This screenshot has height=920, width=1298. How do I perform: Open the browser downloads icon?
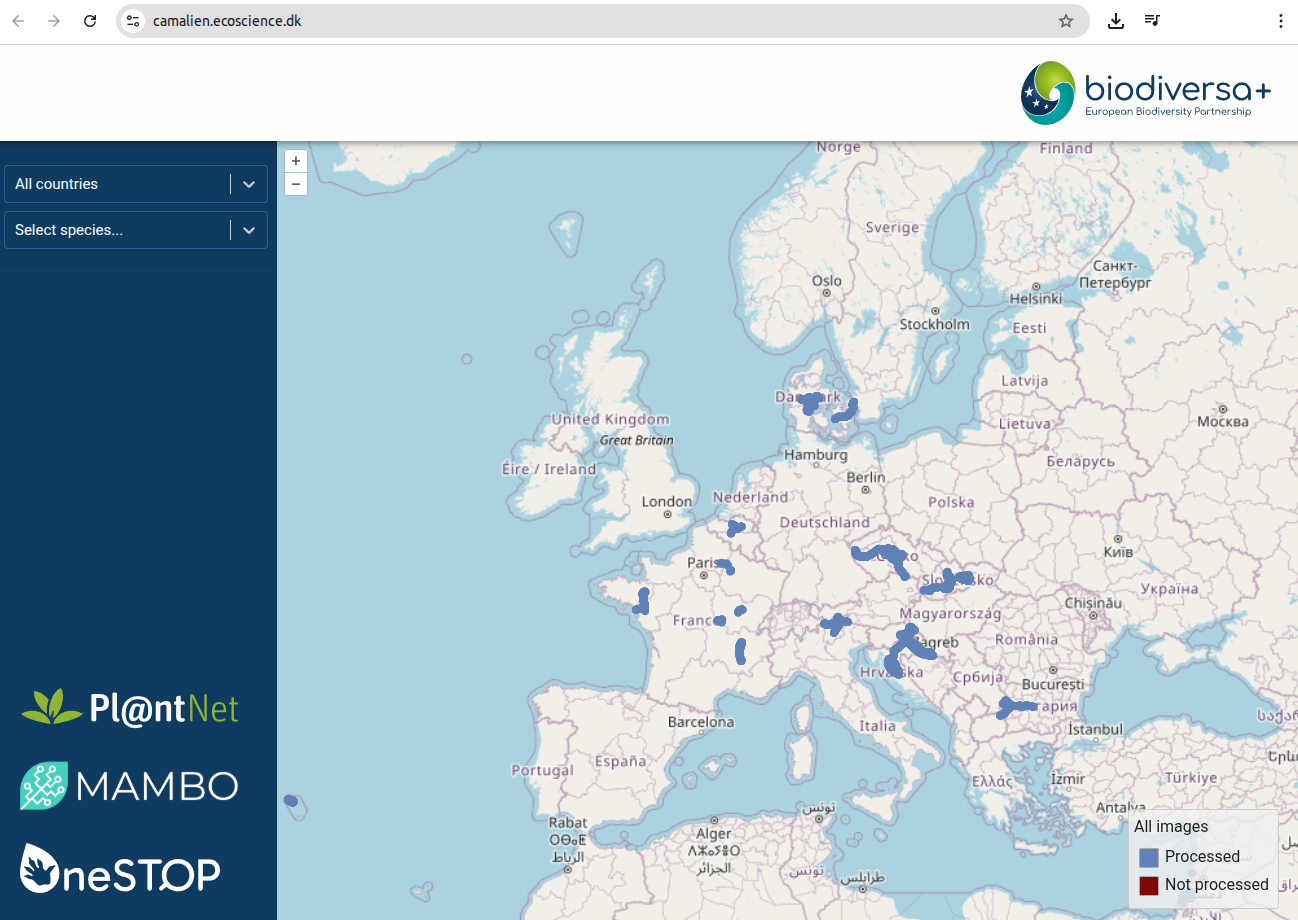tap(1116, 21)
